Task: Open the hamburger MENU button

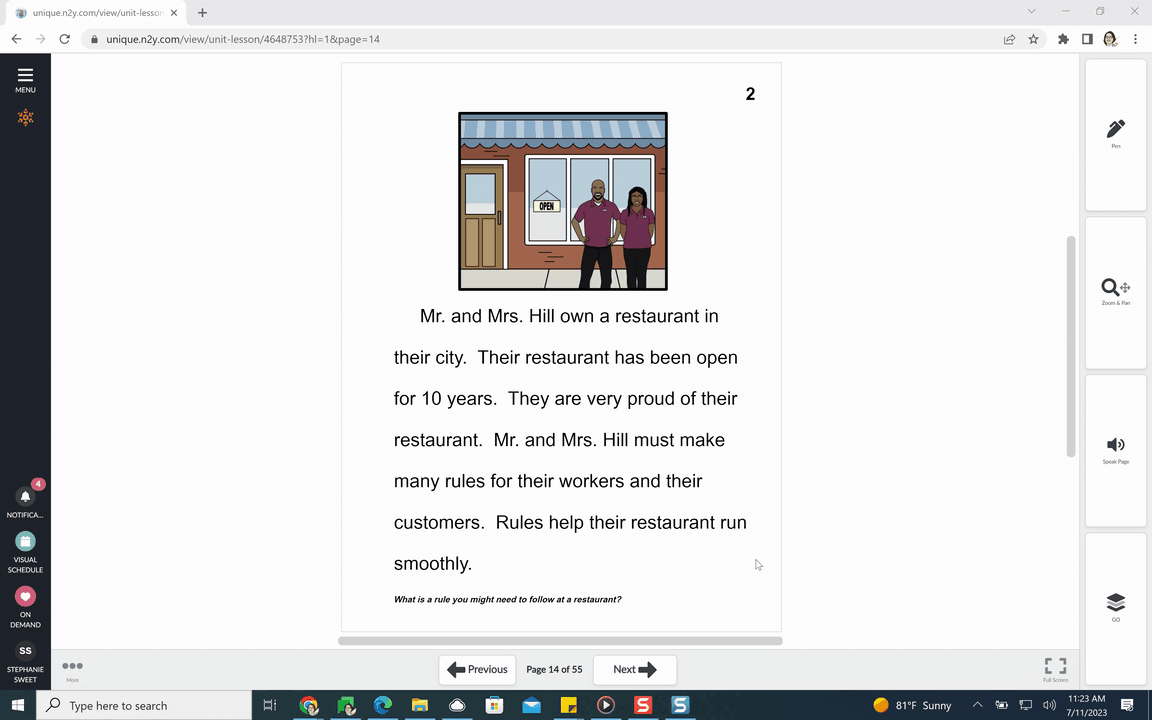Action: 25,80
